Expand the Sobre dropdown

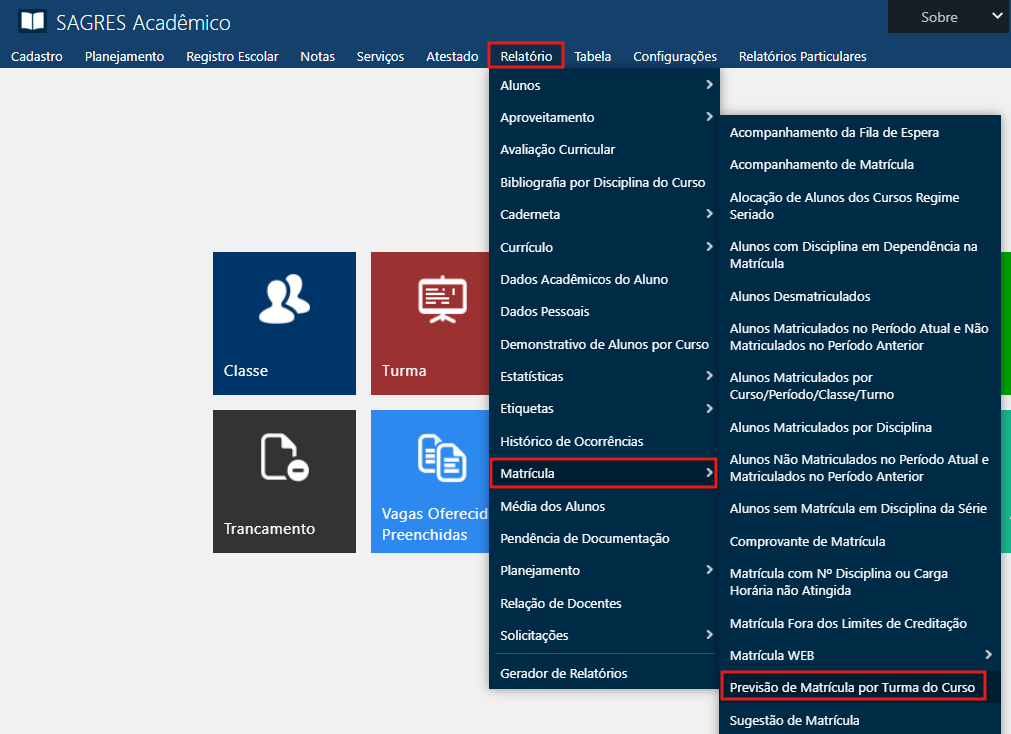[x=948, y=17]
